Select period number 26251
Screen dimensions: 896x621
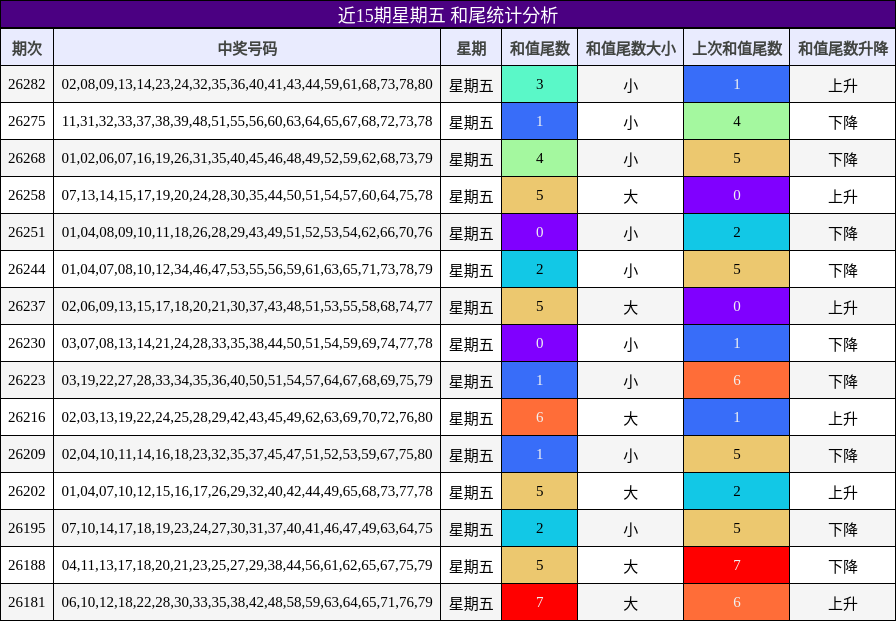[x=27, y=233]
